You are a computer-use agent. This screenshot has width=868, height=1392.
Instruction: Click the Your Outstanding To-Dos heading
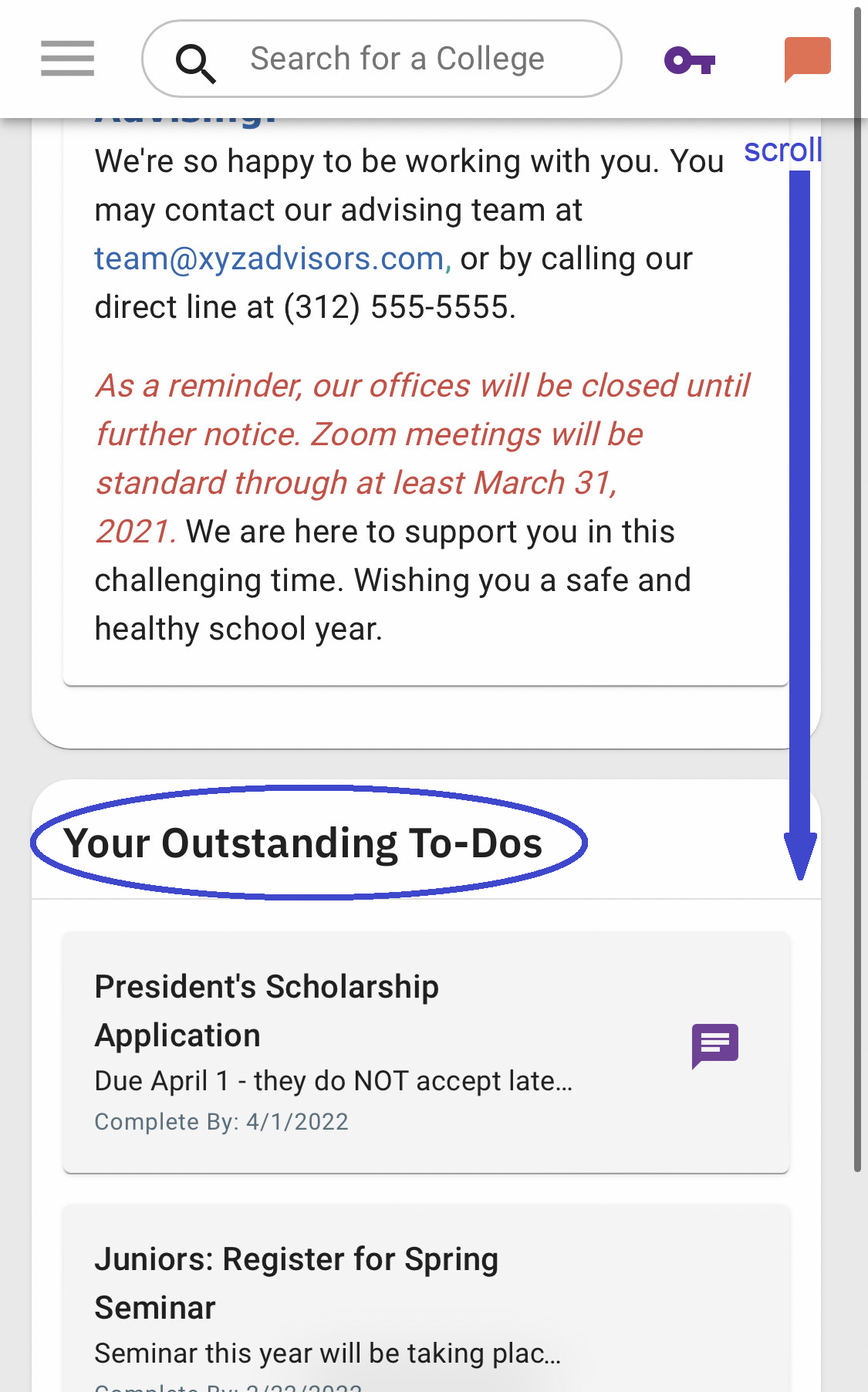click(x=303, y=843)
